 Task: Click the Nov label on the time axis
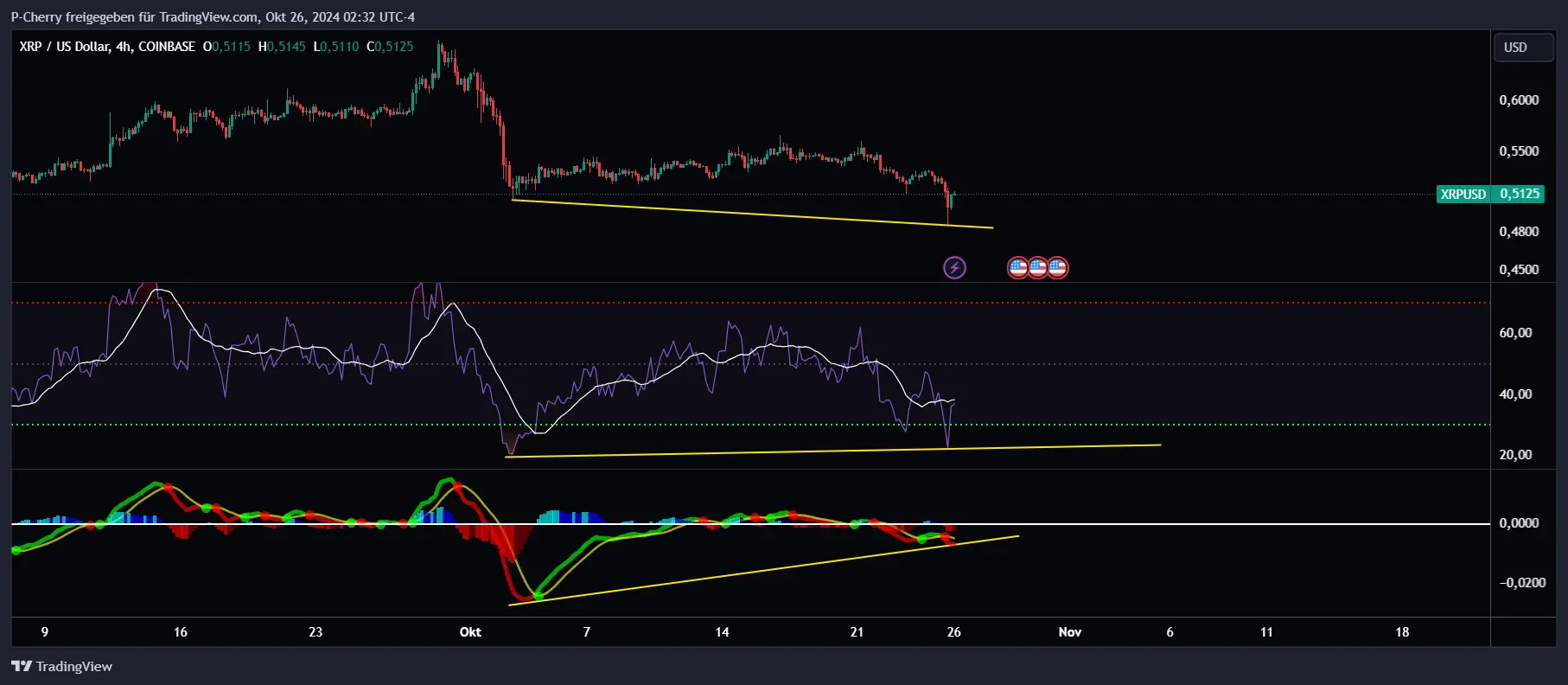pyautogui.click(x=1070, y=632)
